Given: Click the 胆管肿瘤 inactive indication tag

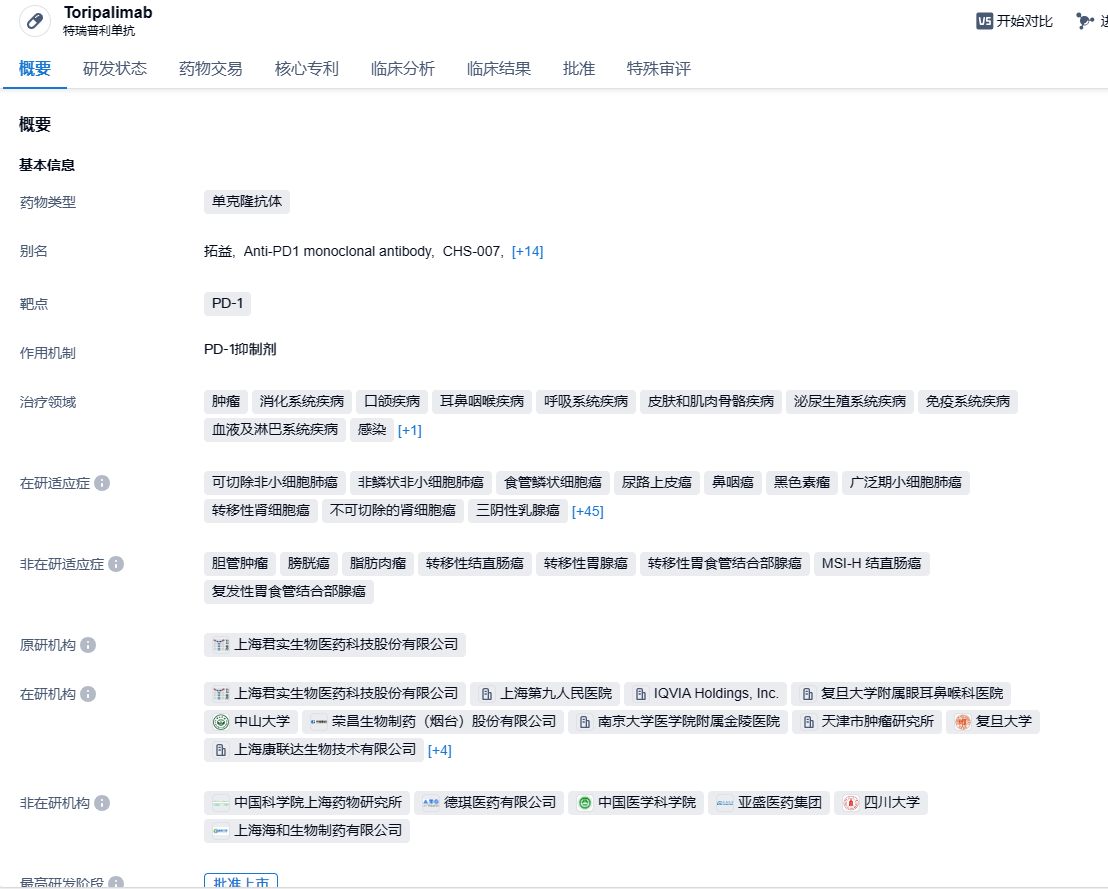Looking at the screenshot, I should pos(240,564).
